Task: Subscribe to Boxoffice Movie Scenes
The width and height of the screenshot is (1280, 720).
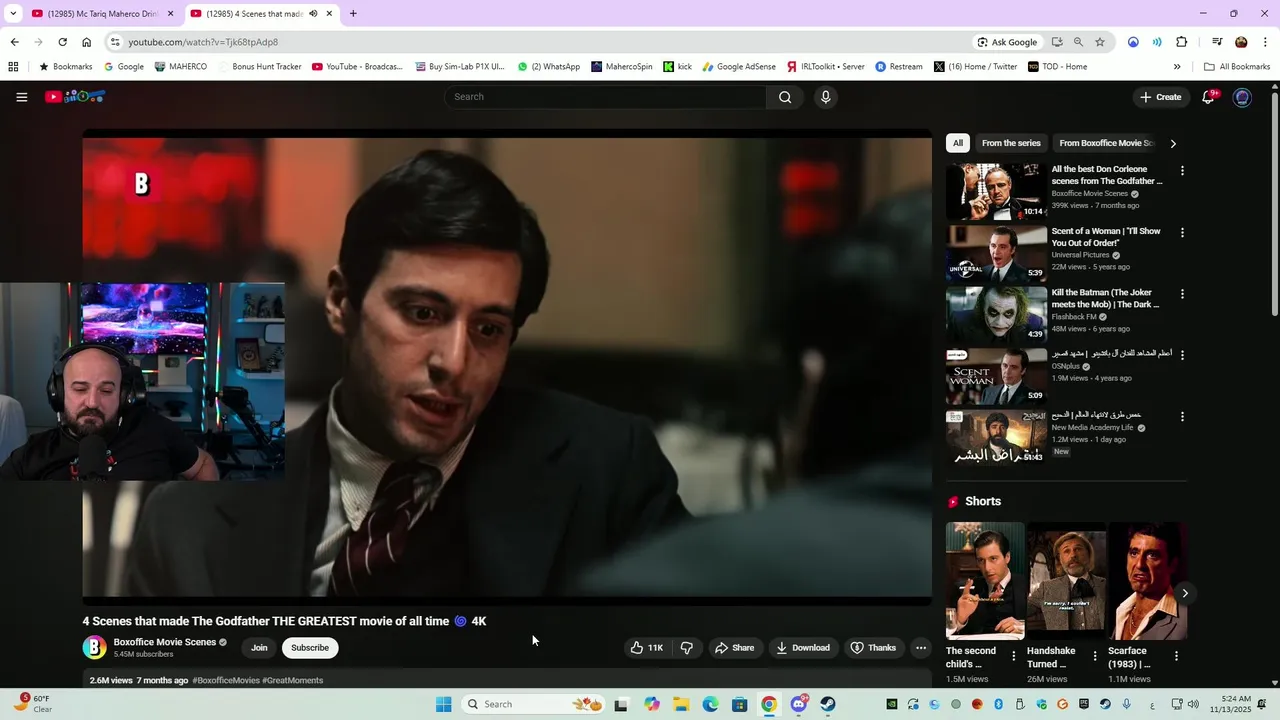Action: pos(310,648)
